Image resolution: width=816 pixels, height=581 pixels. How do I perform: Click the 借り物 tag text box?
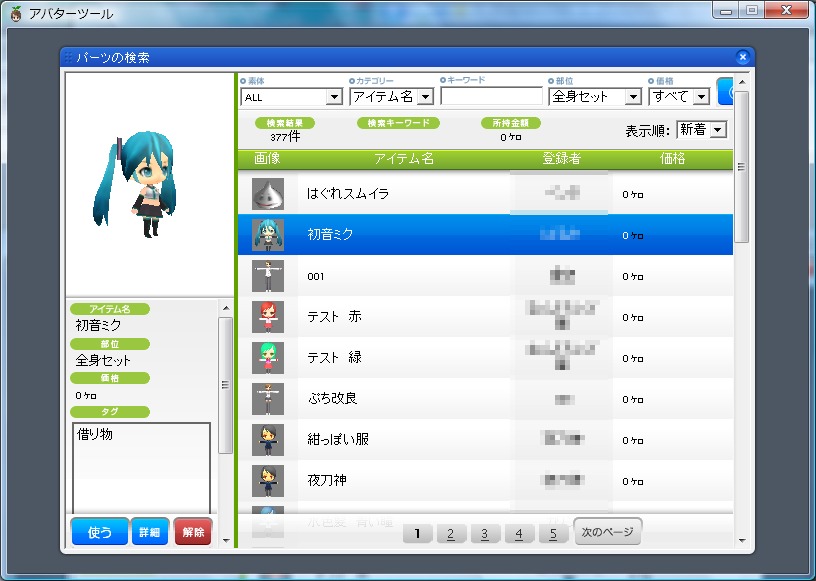(x=141, y=468)
